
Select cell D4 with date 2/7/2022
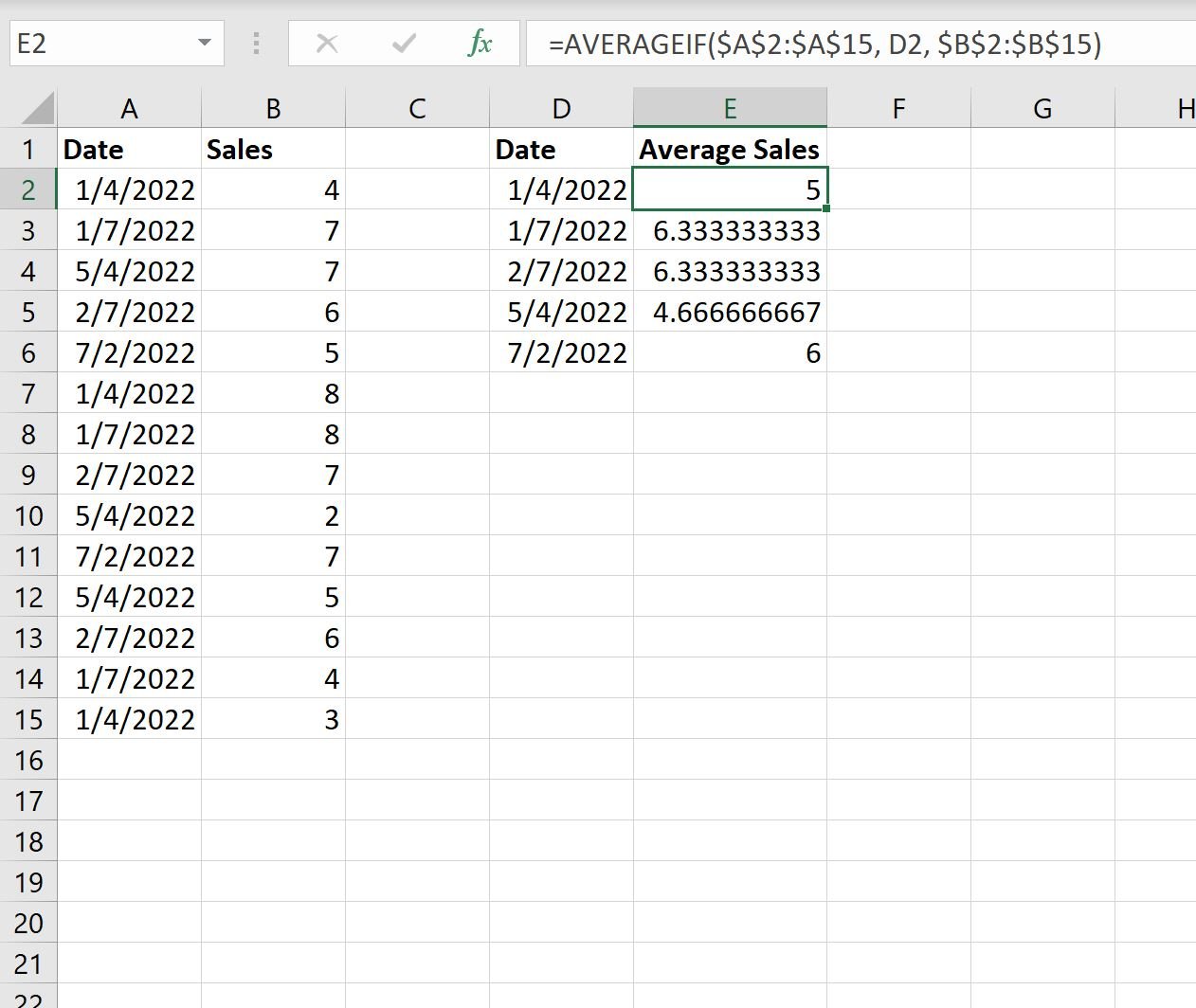tap(561, 271)
